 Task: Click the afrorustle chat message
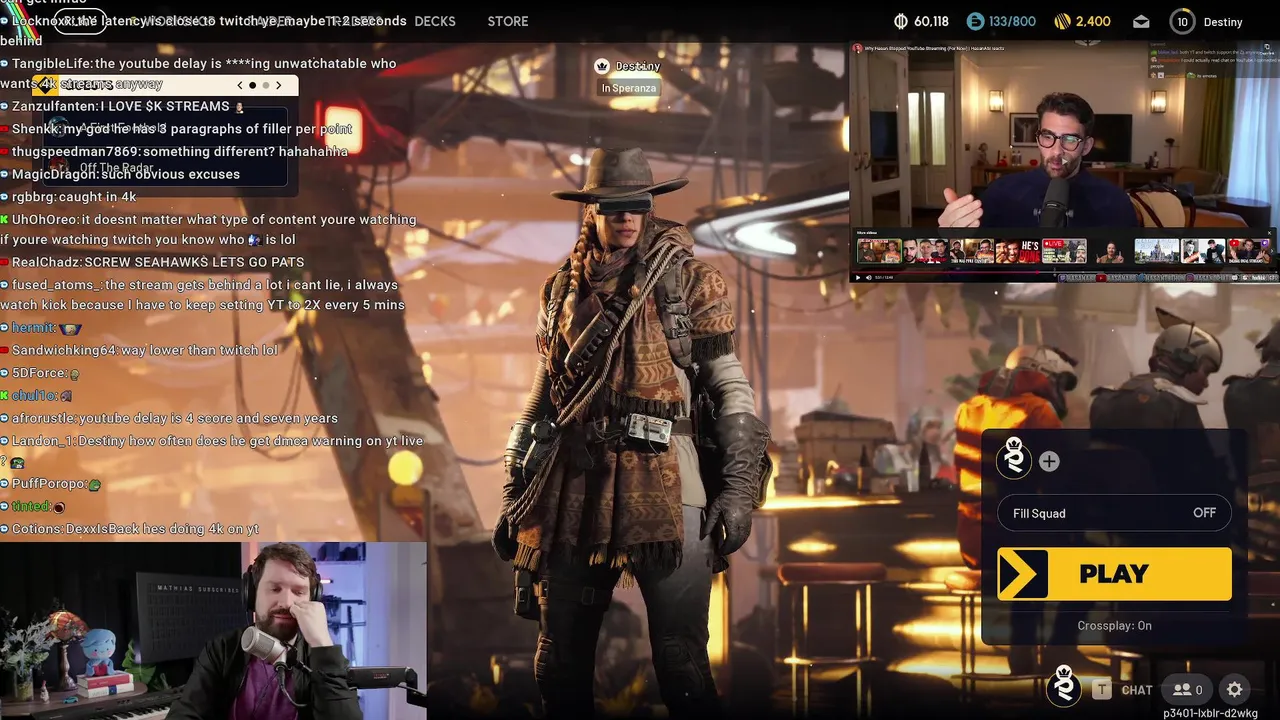[170, 418]
